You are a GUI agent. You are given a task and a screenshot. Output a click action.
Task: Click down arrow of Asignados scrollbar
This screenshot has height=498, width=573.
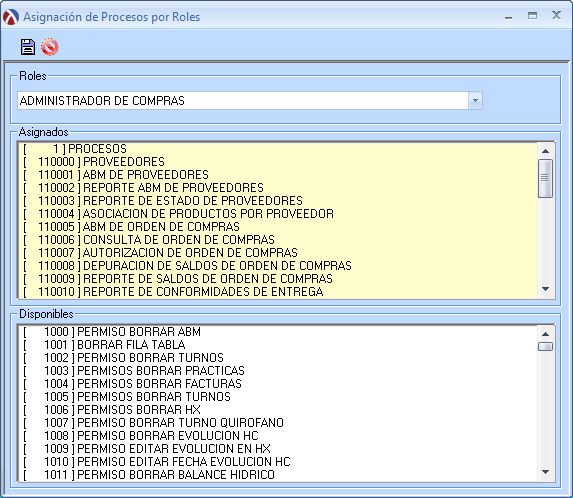coord(545,289)
